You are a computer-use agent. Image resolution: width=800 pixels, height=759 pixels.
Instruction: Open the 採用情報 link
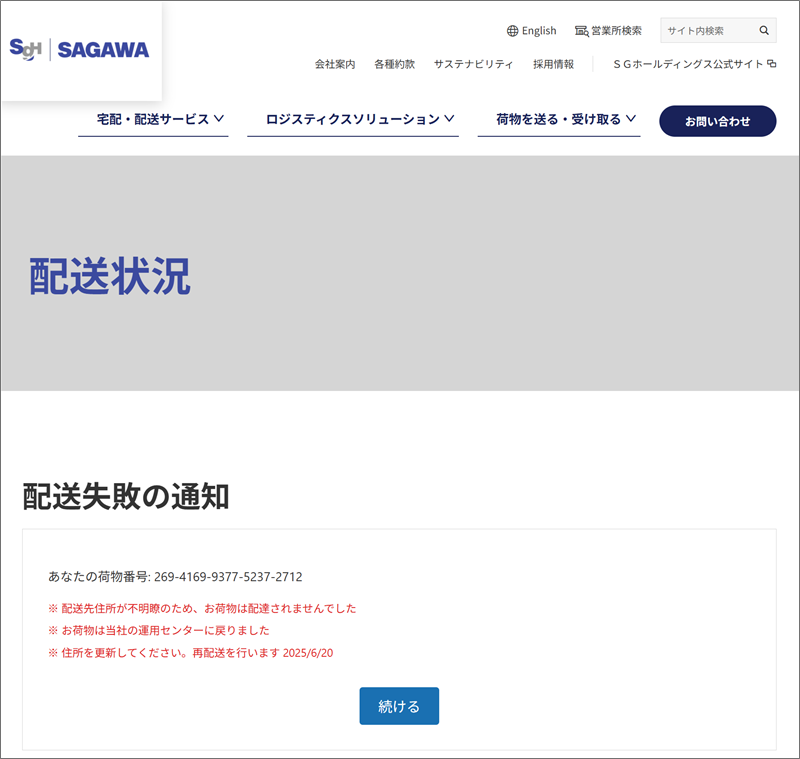553,64
